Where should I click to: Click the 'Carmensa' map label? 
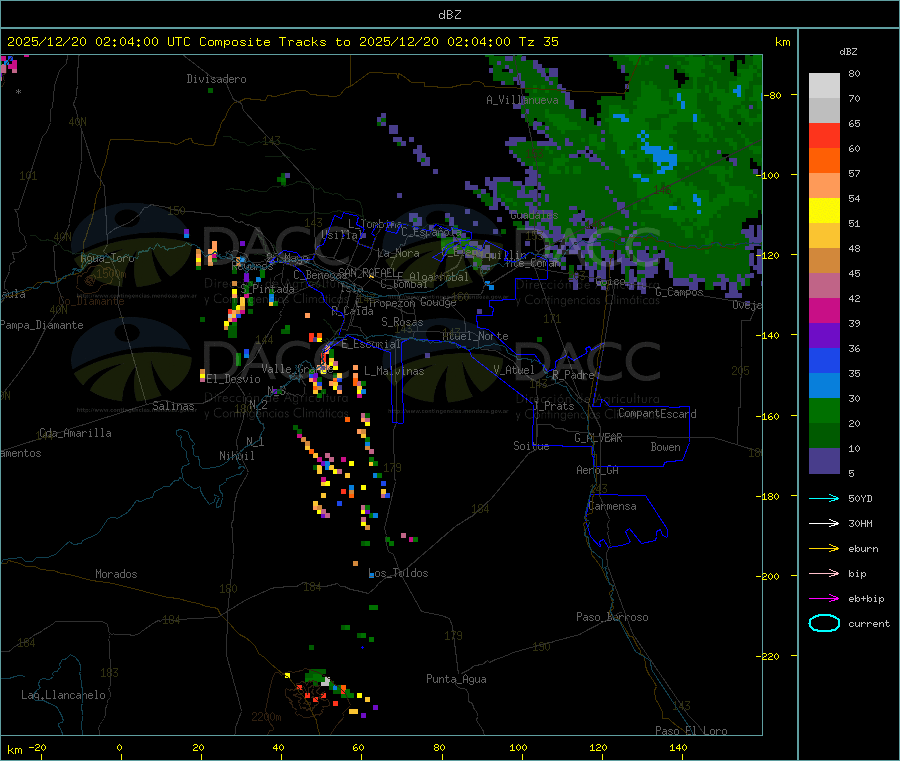[x=612, y=506]
